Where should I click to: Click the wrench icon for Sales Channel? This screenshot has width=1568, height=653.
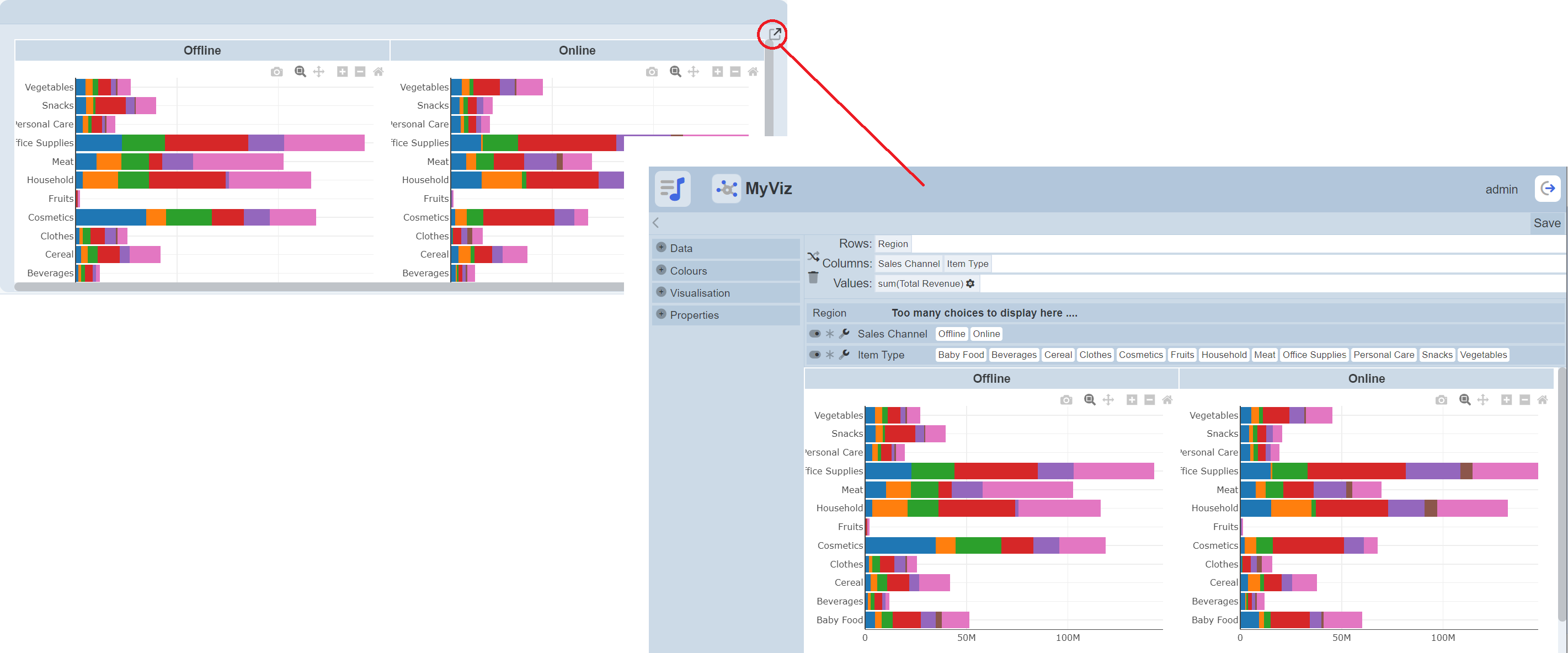tap(844, 334)
